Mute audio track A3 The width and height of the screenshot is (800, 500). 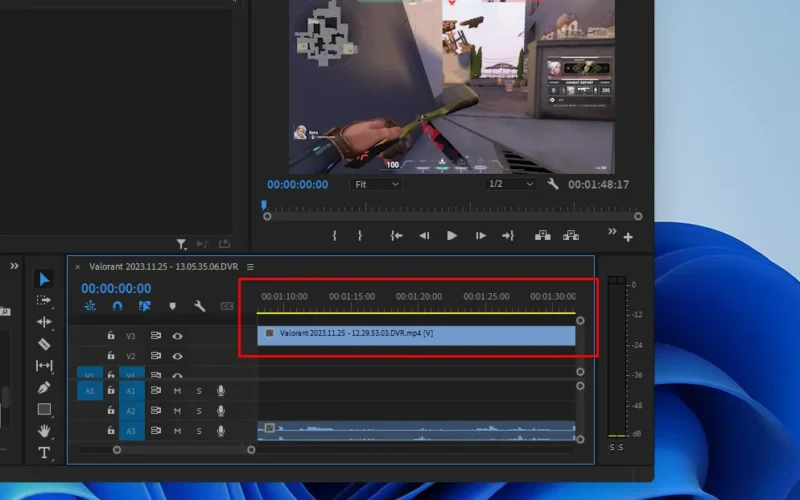pos(177,432)
